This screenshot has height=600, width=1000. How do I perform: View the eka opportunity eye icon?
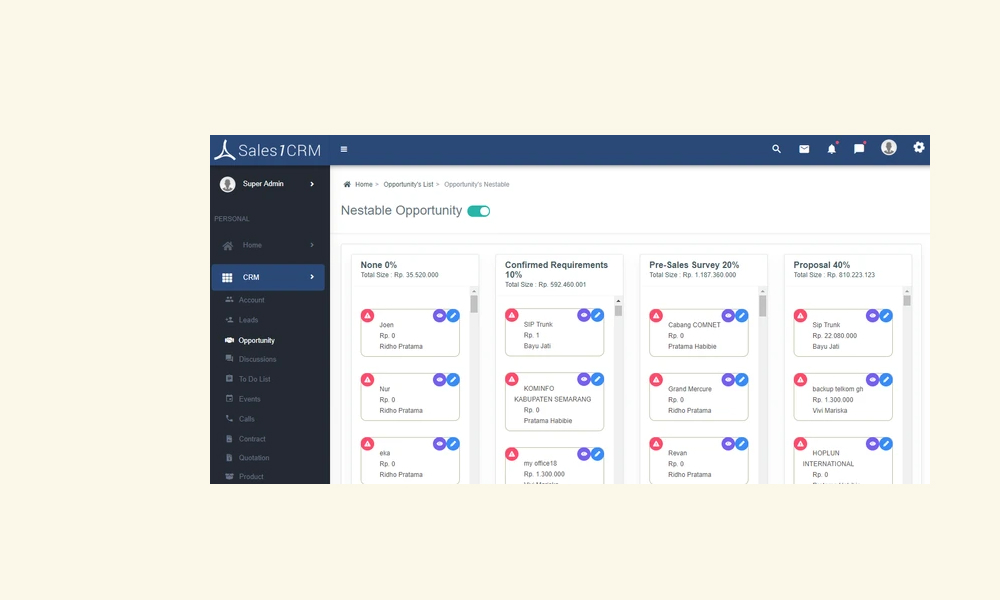[x=439, y=444]
